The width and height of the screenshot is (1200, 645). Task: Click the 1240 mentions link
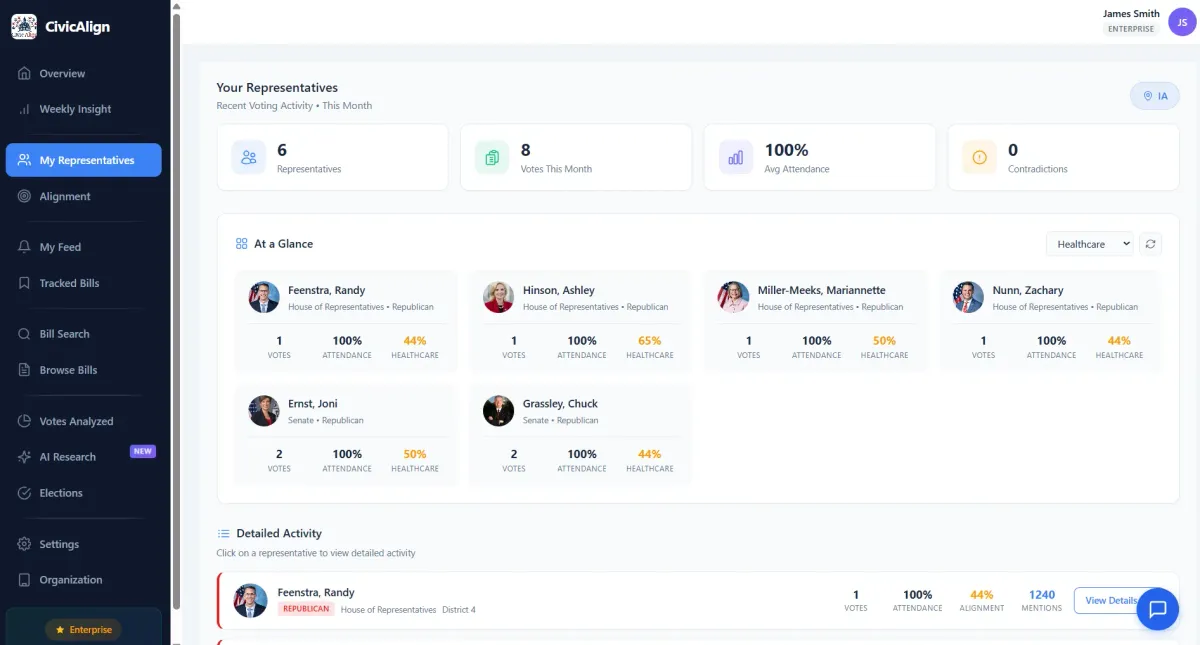click(1041, 595)
